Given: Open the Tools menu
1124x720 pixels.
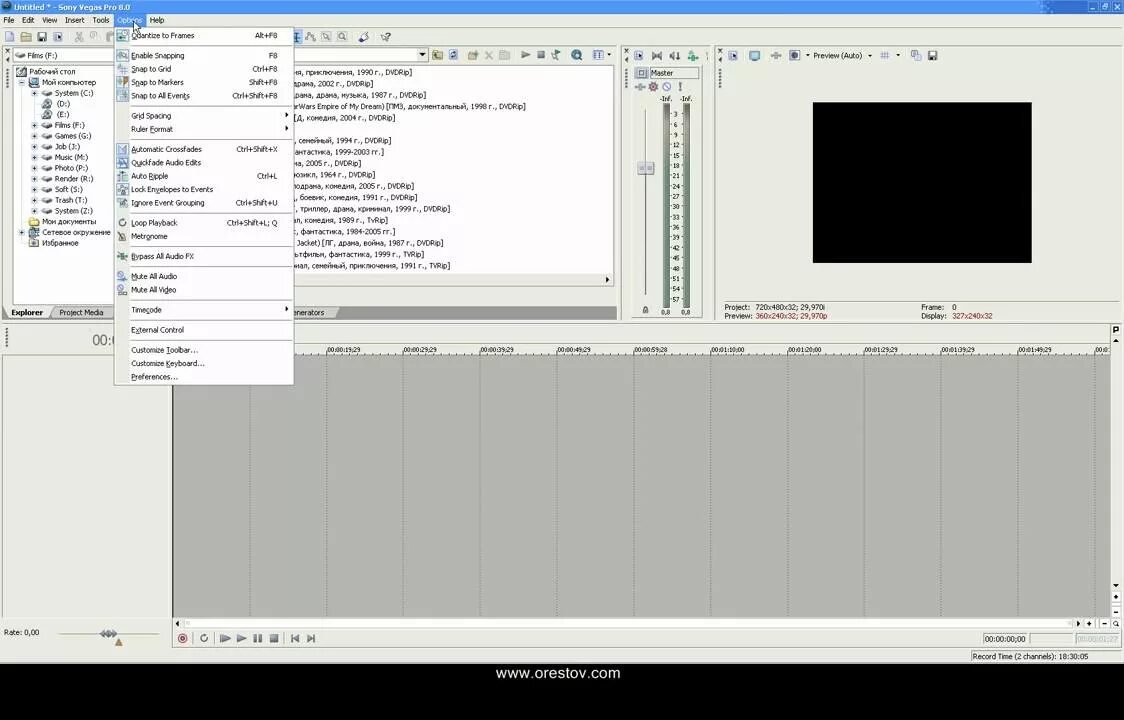Looking at the screenshot, I should (x=101, y=20).
